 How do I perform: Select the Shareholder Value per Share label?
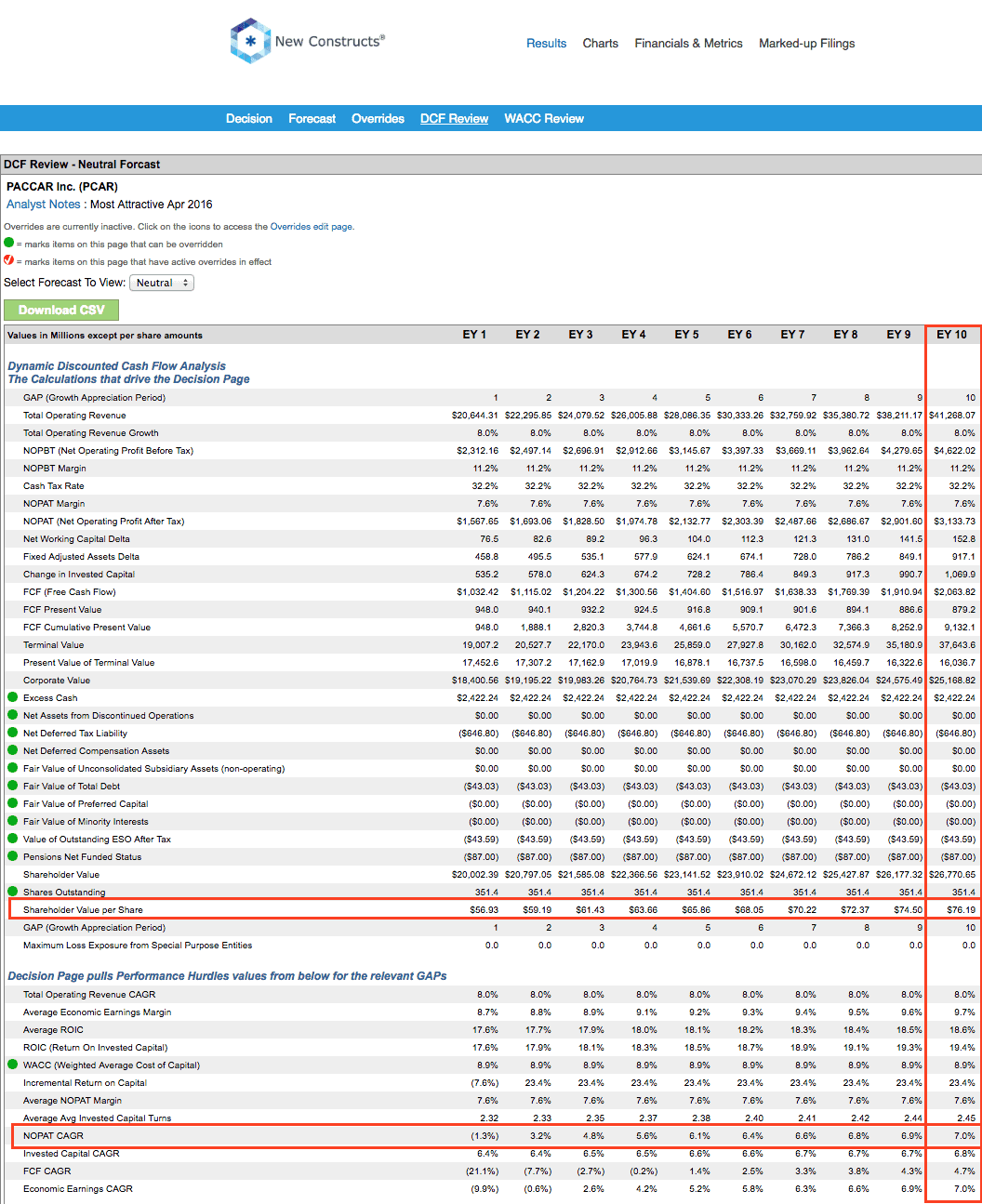tap(83, 910)
